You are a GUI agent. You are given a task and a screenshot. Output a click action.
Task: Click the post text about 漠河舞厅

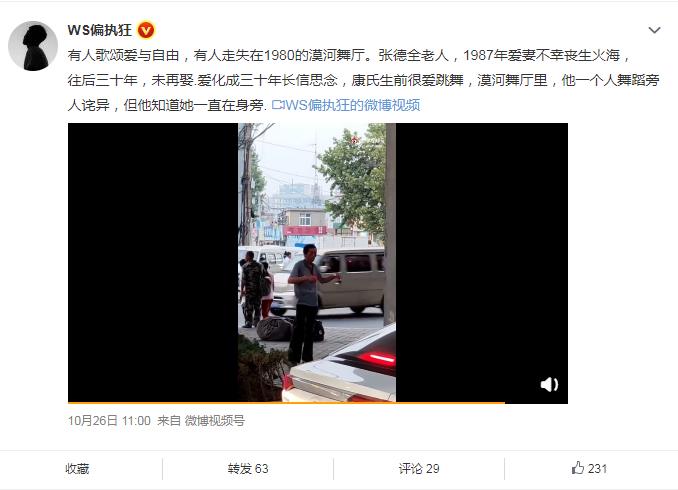click(x=363, y=80)
